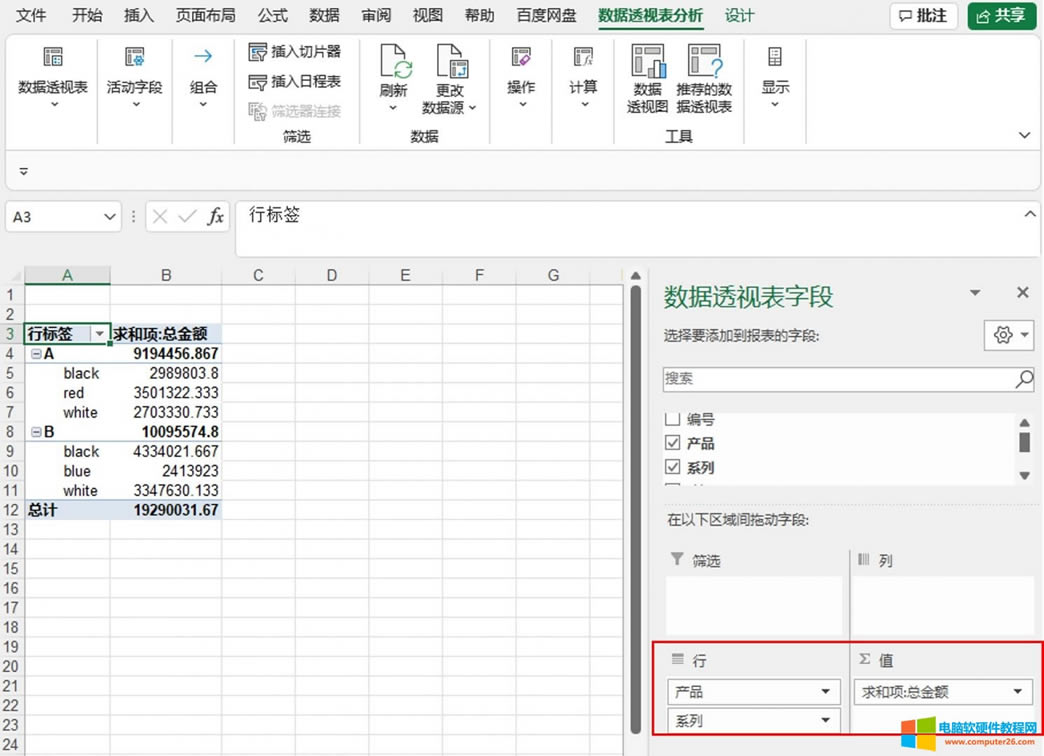The width and height of the screenshot is (1044, 756).
Task: Open the 活动字段 ribbon button
Action: click(x=135, y=59)
